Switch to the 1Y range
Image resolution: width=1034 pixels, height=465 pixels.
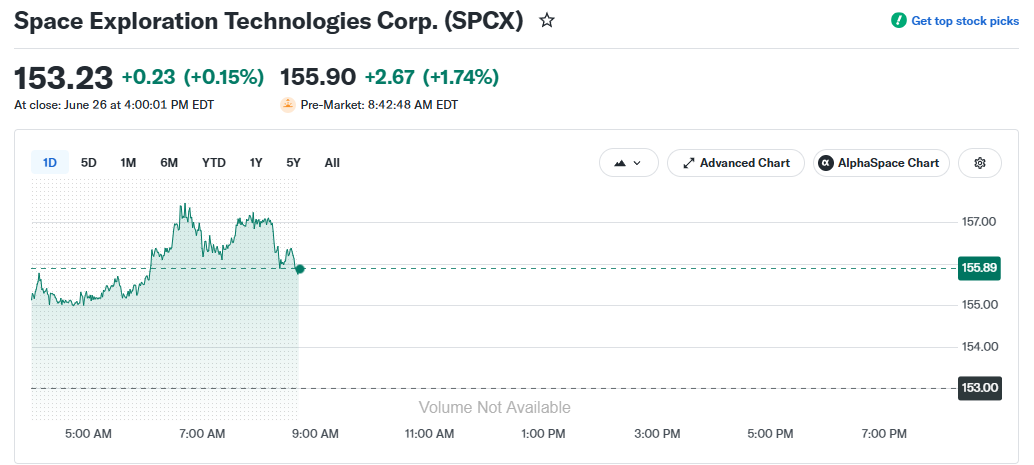coord(256,162)
